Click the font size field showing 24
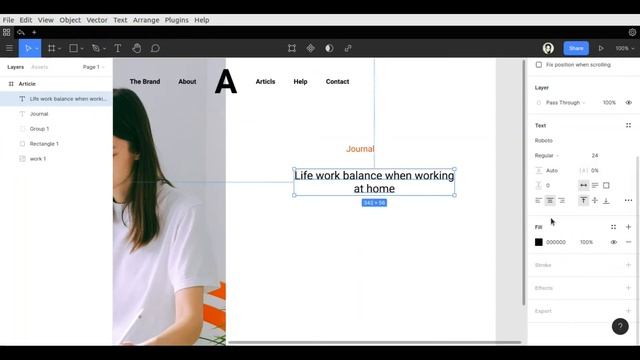This screenshot has width=640, height=360. (x=595, y=156)
